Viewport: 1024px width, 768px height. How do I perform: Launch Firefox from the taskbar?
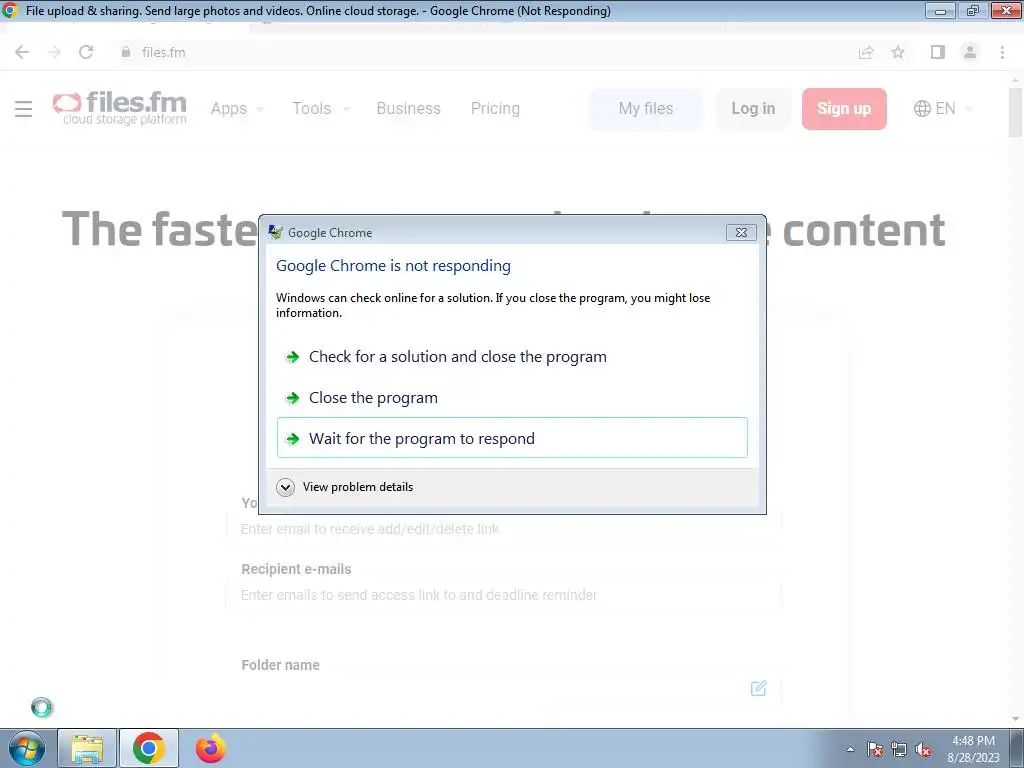tap(210, 748)
